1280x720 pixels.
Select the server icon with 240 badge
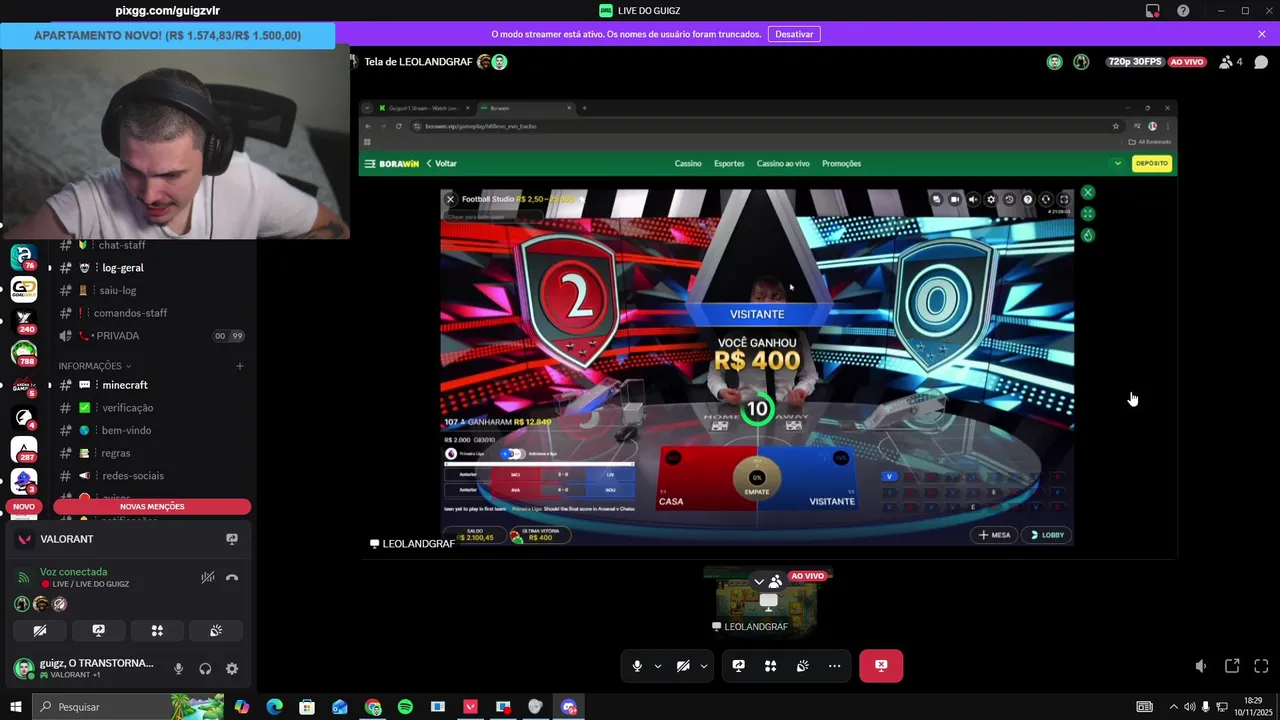[24, 321]
